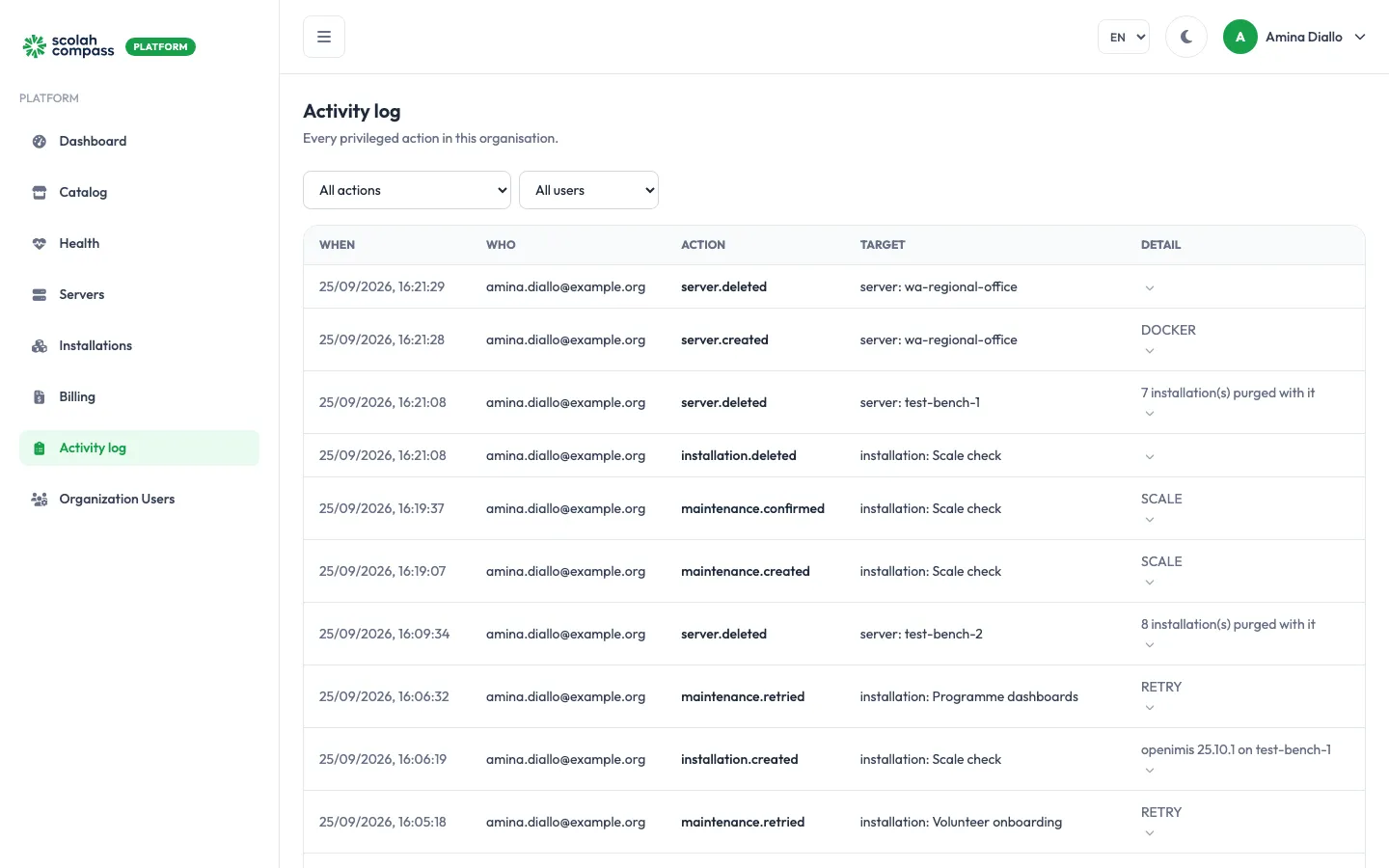Expand SCALE detail chevron of maintenance.confirmed row
The height and width of the screenshot is (868, 1389).
click(x=1149, y=520)
